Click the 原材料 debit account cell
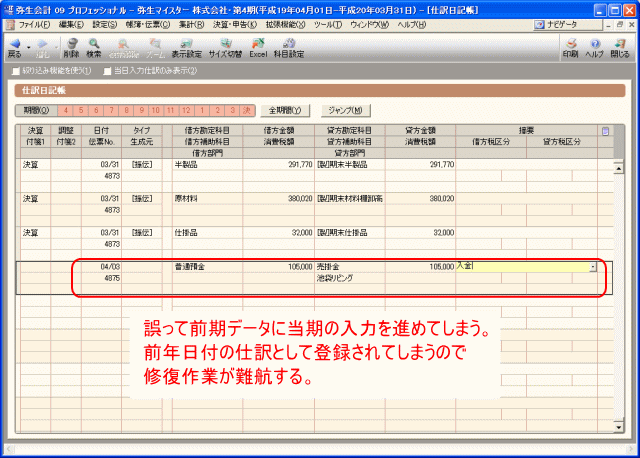640x458 pixels. point(207,199)
